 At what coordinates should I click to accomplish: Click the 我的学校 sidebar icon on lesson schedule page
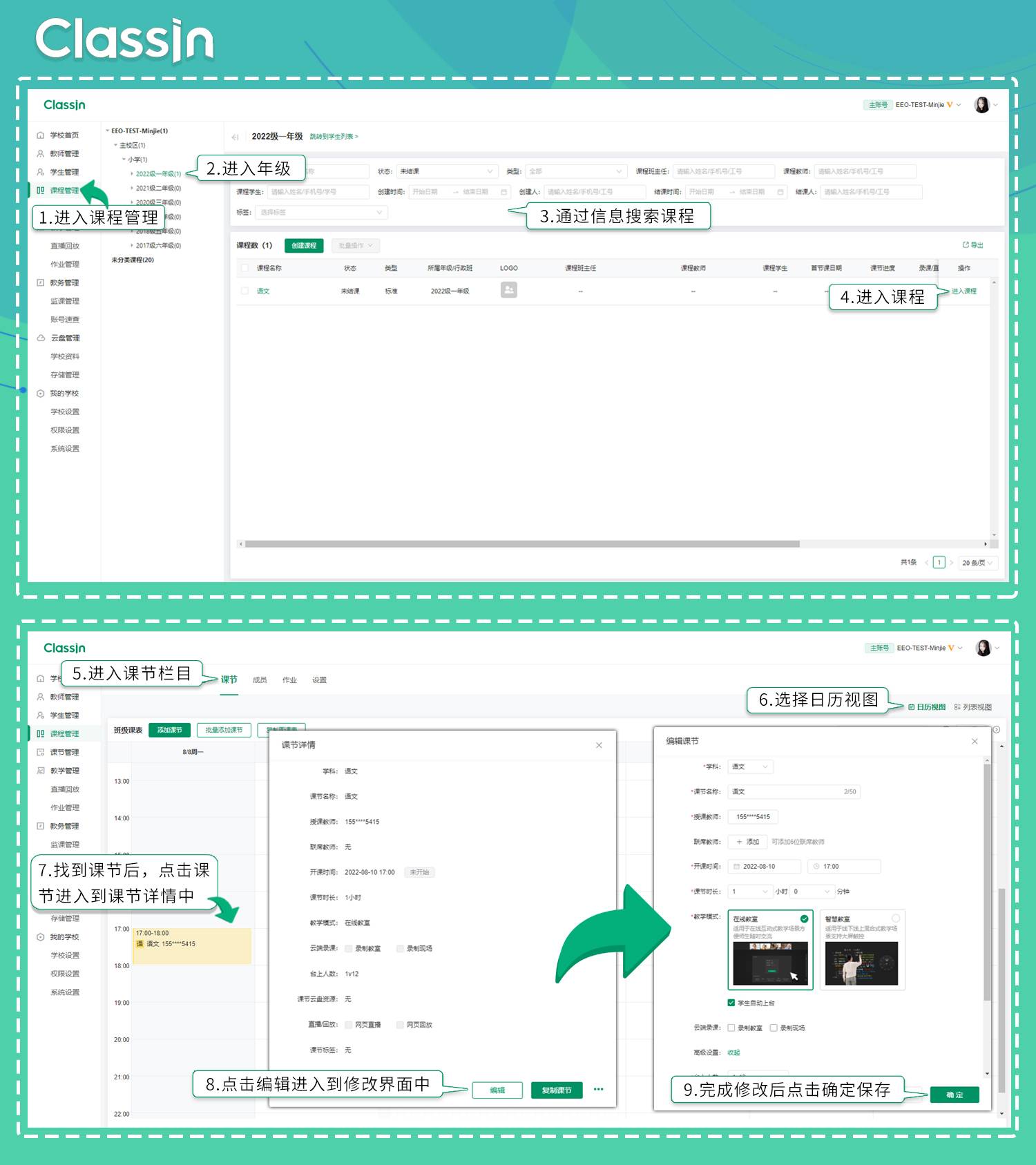(40, 936)
